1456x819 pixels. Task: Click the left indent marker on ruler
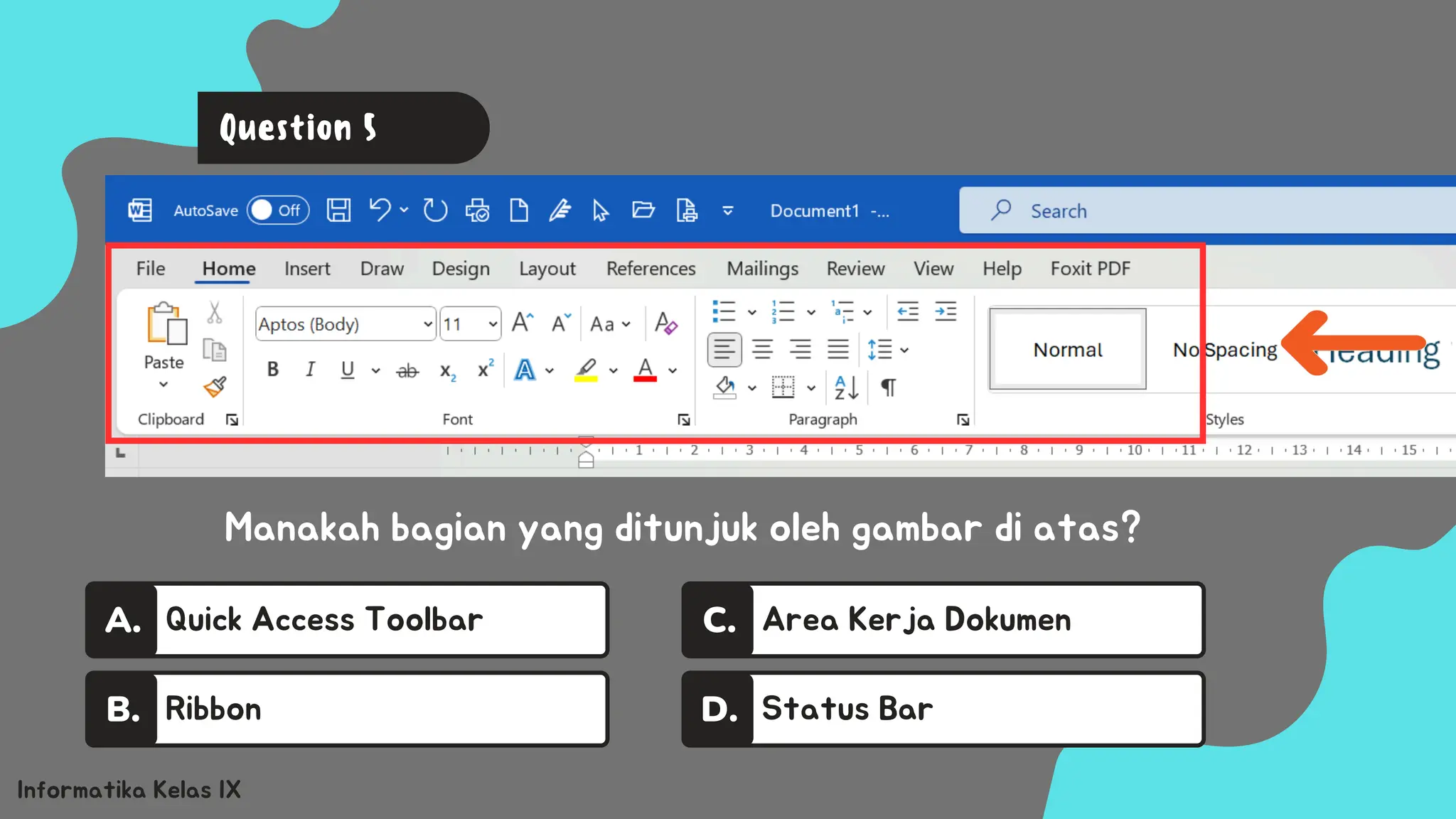586,461
